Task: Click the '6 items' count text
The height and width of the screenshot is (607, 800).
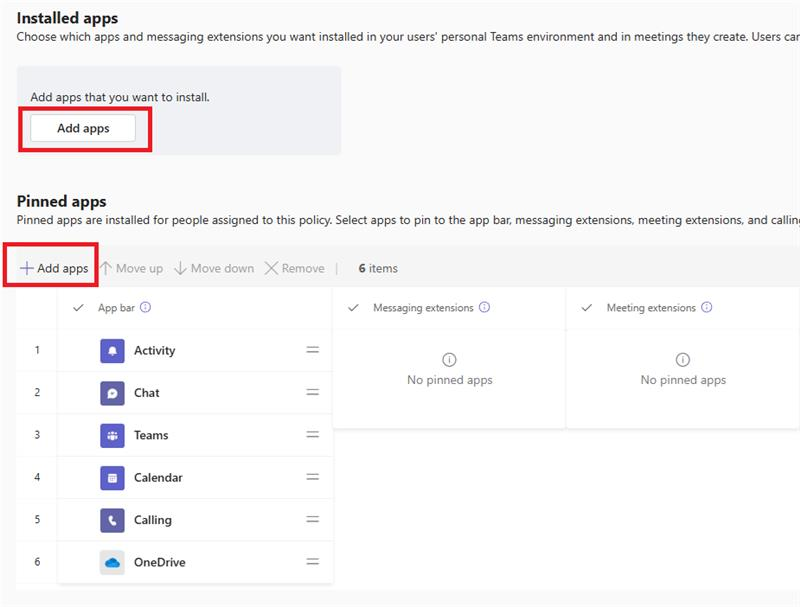Action: [378, 268]
